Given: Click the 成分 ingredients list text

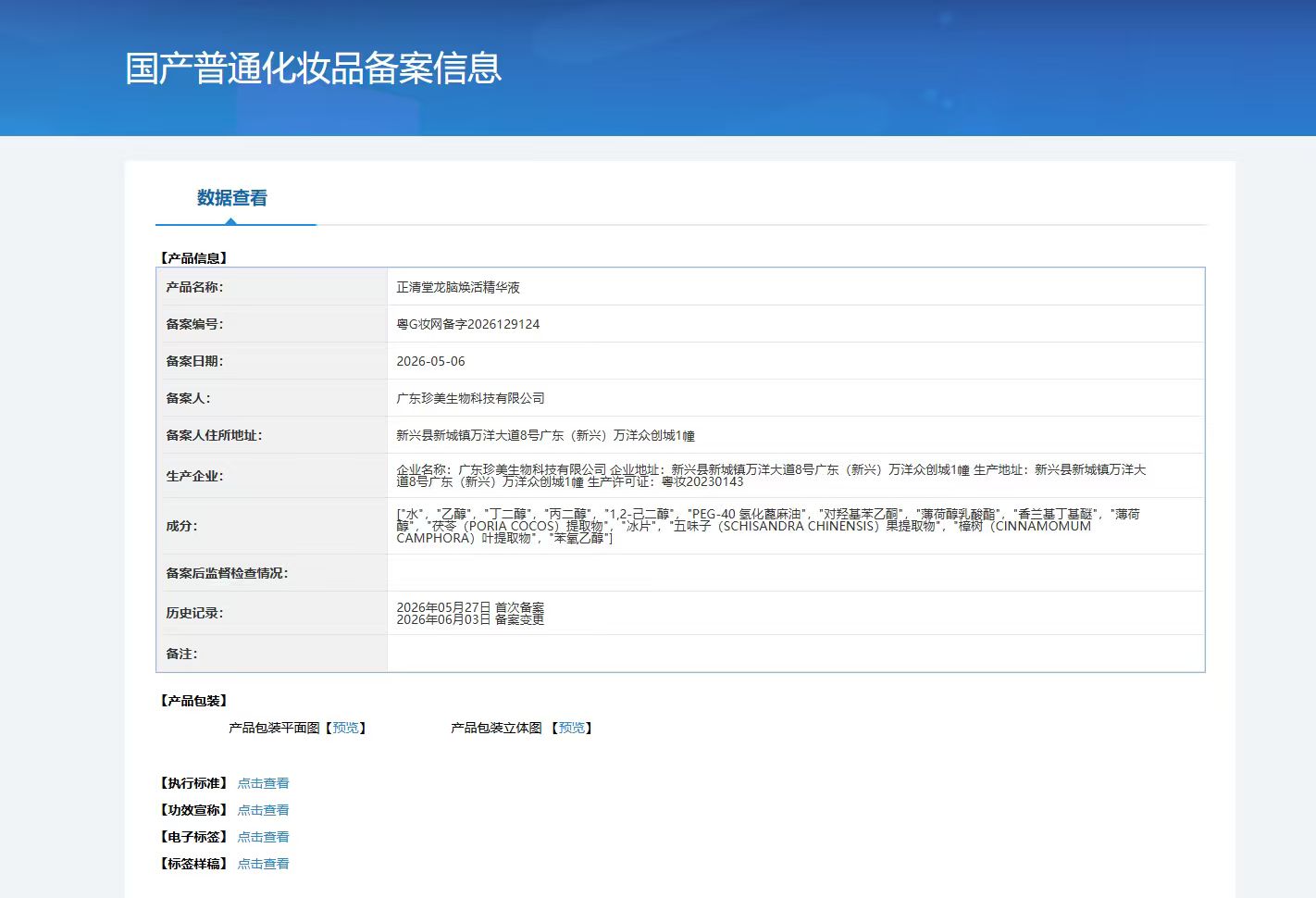Looking at the screenshot, I should (768, 526).
